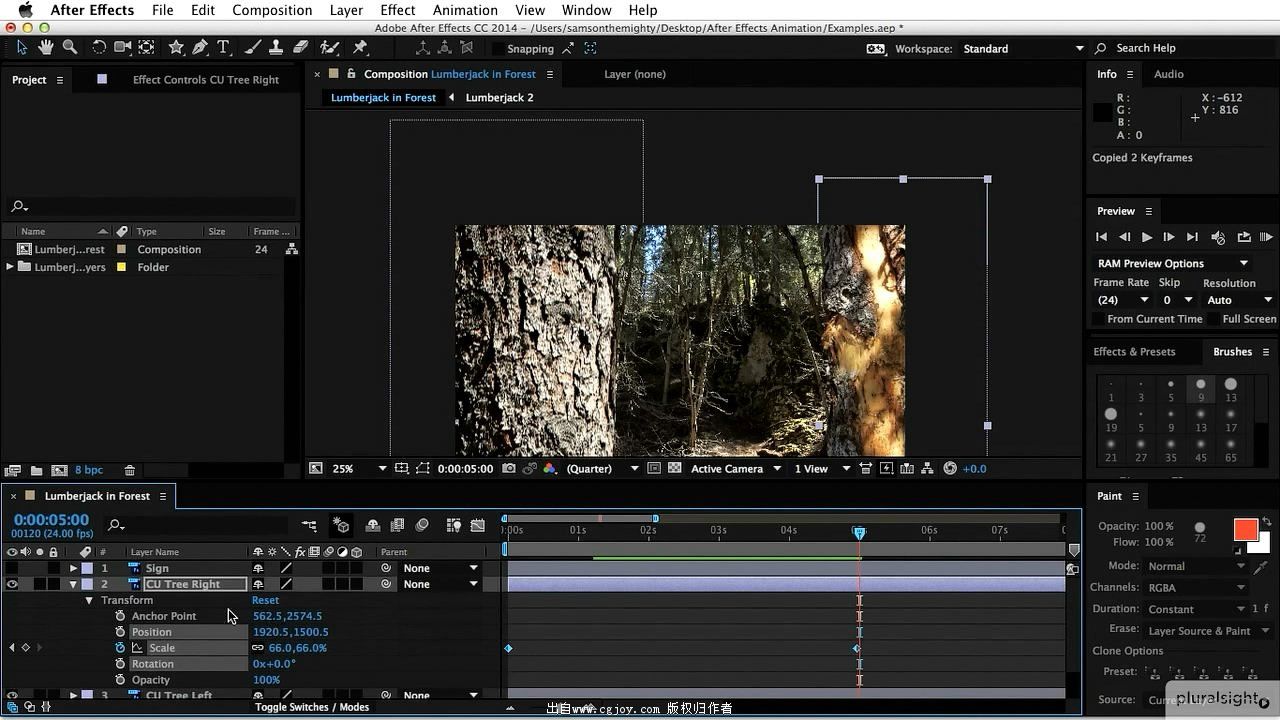This screenshot has height=720, width=1280.
Task: Play the preview with play button
Action: click(1146, 237)
